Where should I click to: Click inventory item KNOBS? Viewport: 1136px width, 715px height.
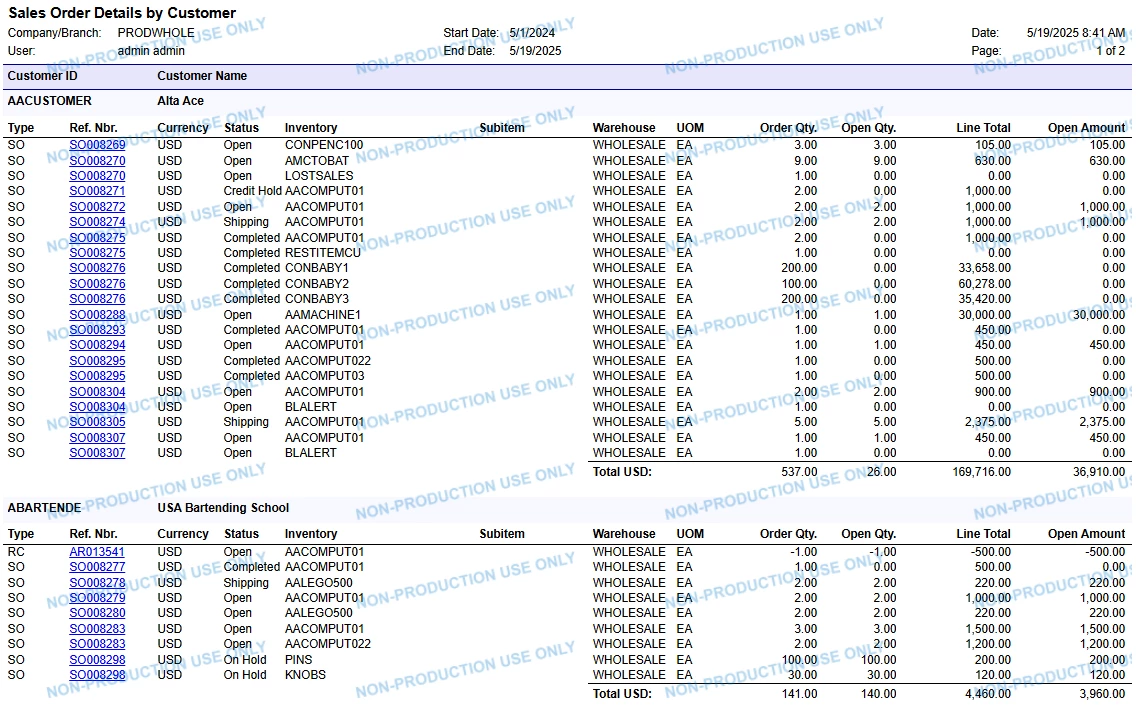(305, 675)
